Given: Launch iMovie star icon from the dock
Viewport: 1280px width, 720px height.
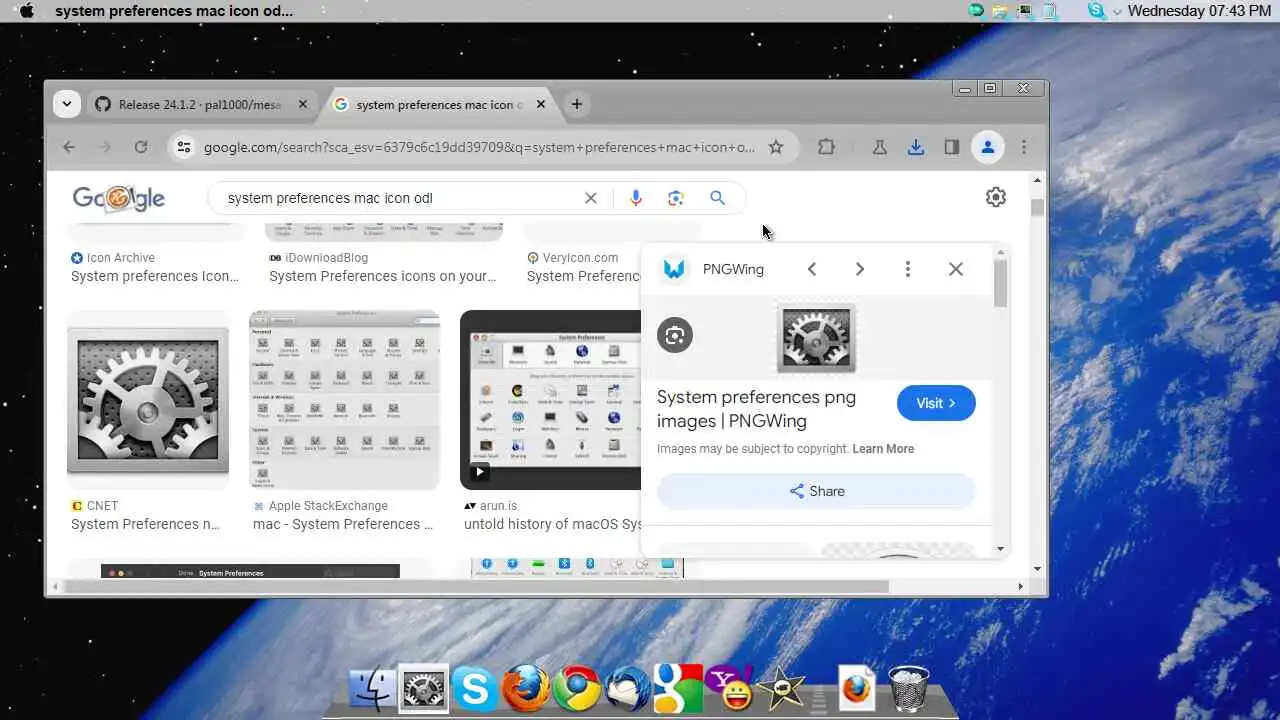Looking at the screenshot, I should 781,690.
